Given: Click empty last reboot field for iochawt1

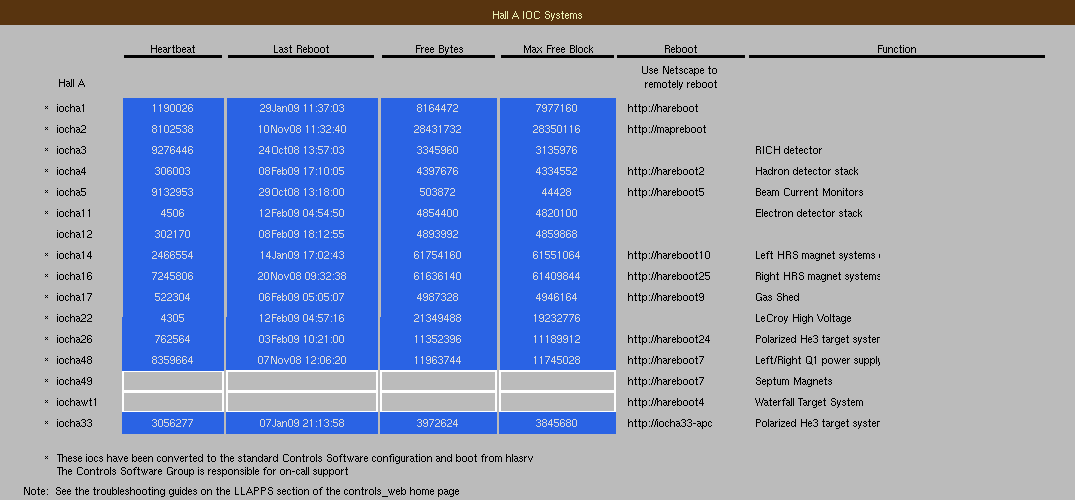Looking at the screenshot, I should click(x=302, y=402).
